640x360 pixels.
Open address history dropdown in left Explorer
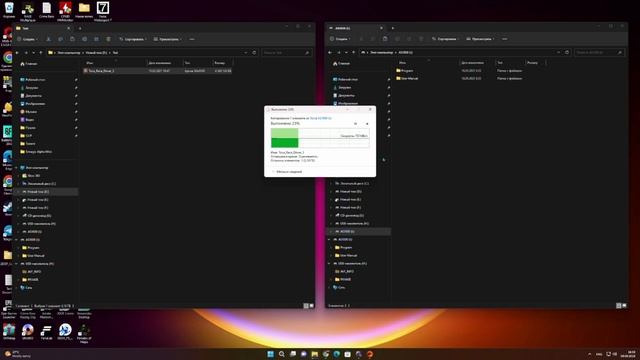pos(246,53)
